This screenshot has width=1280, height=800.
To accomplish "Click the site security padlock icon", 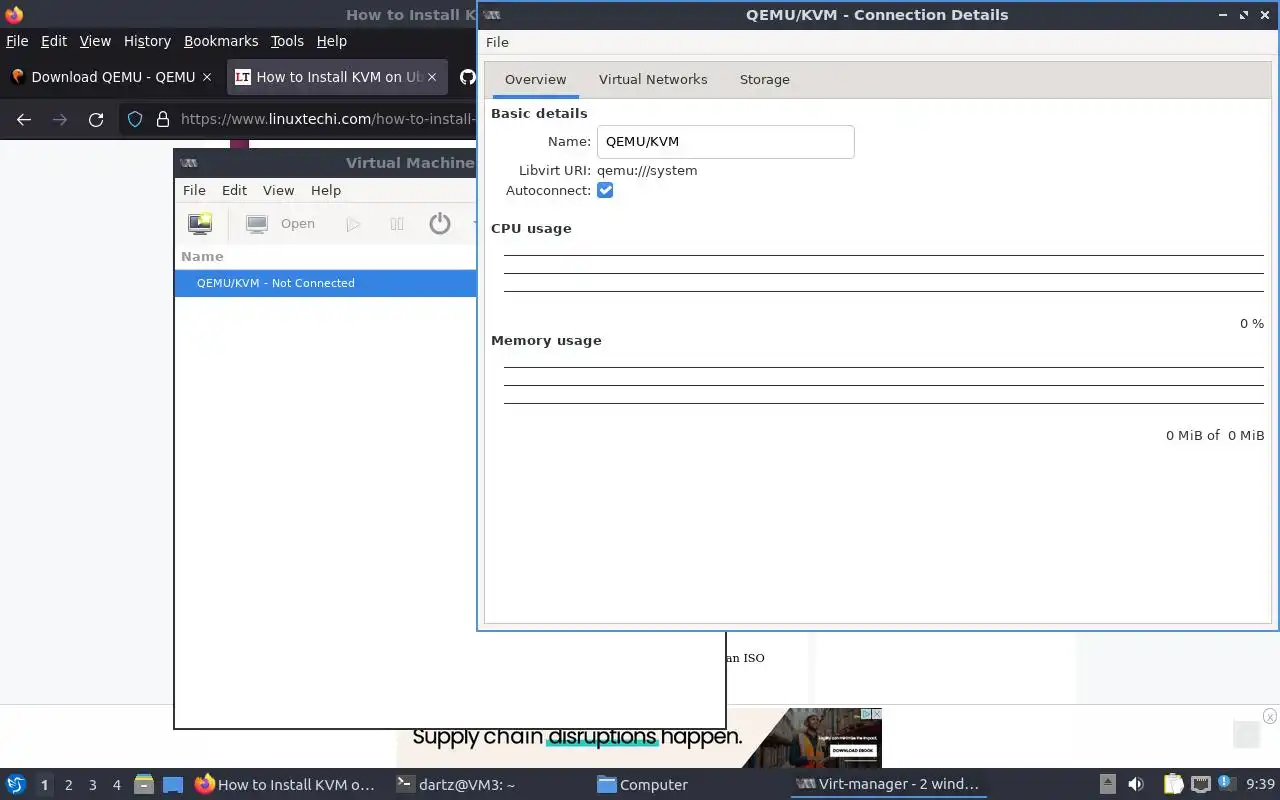I will [163, 119].
